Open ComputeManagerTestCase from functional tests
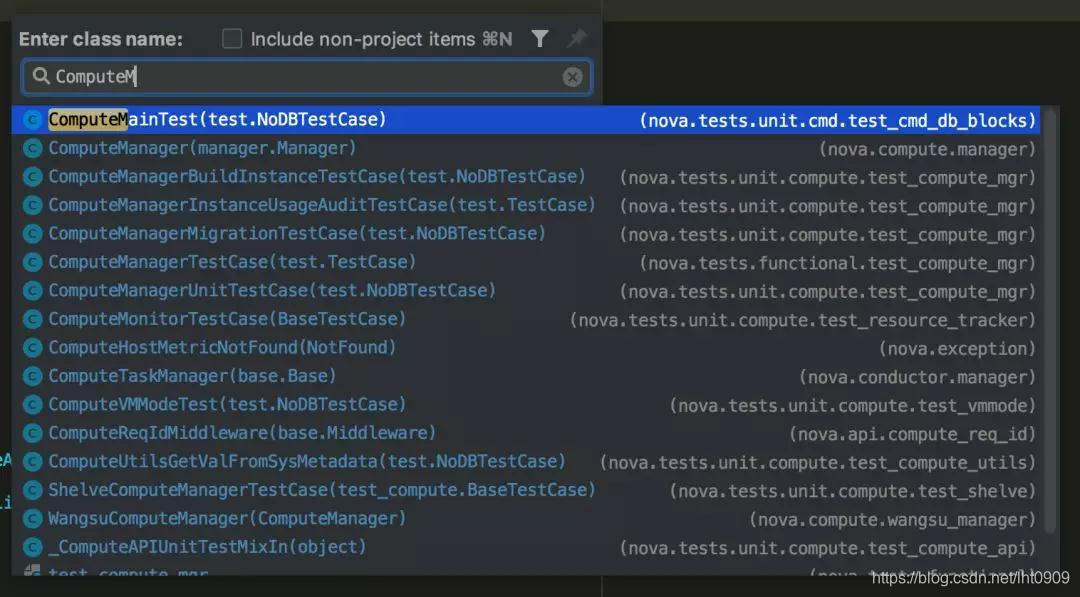 [526, 262]
